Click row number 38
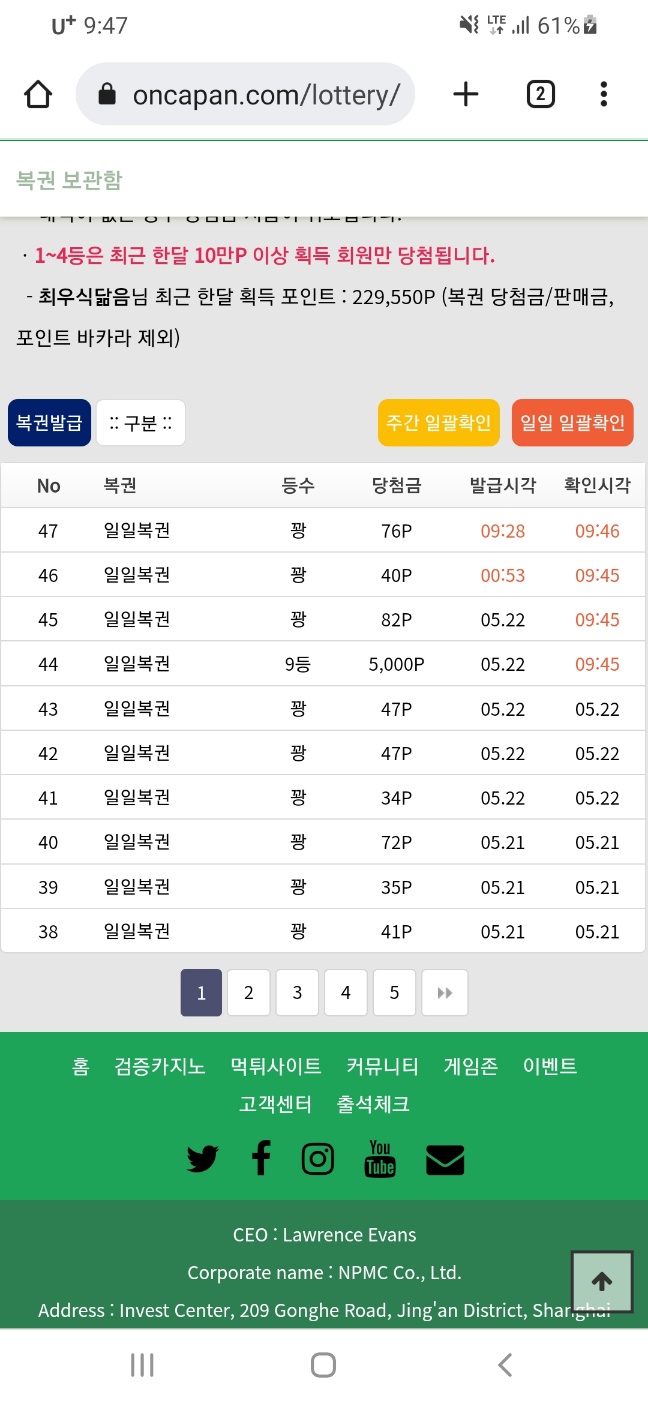Image resolution: width=648 pixels, height=1404 pixels. [x=48, y=932]
